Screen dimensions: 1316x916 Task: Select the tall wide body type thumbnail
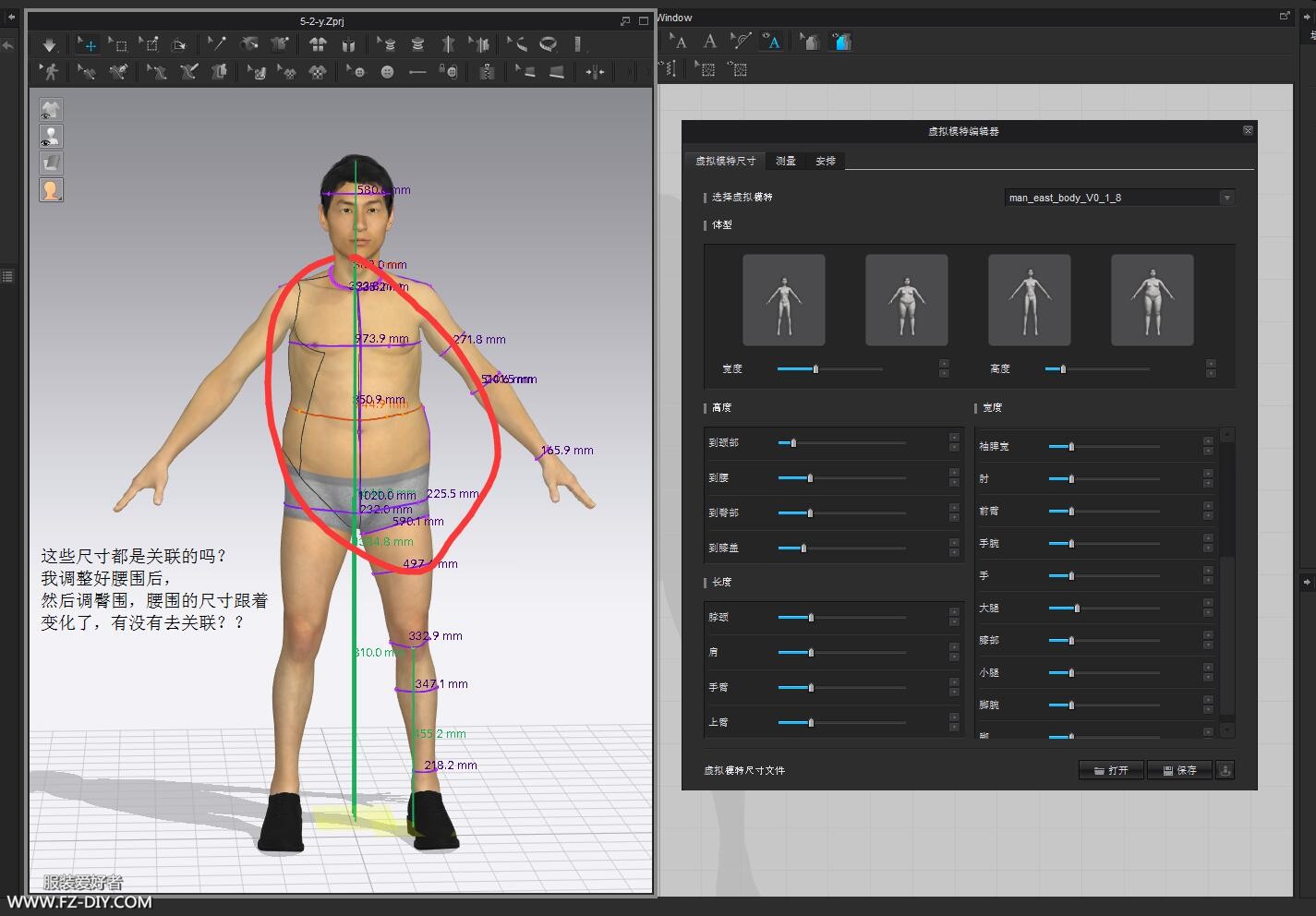(x=1153, y=300)
